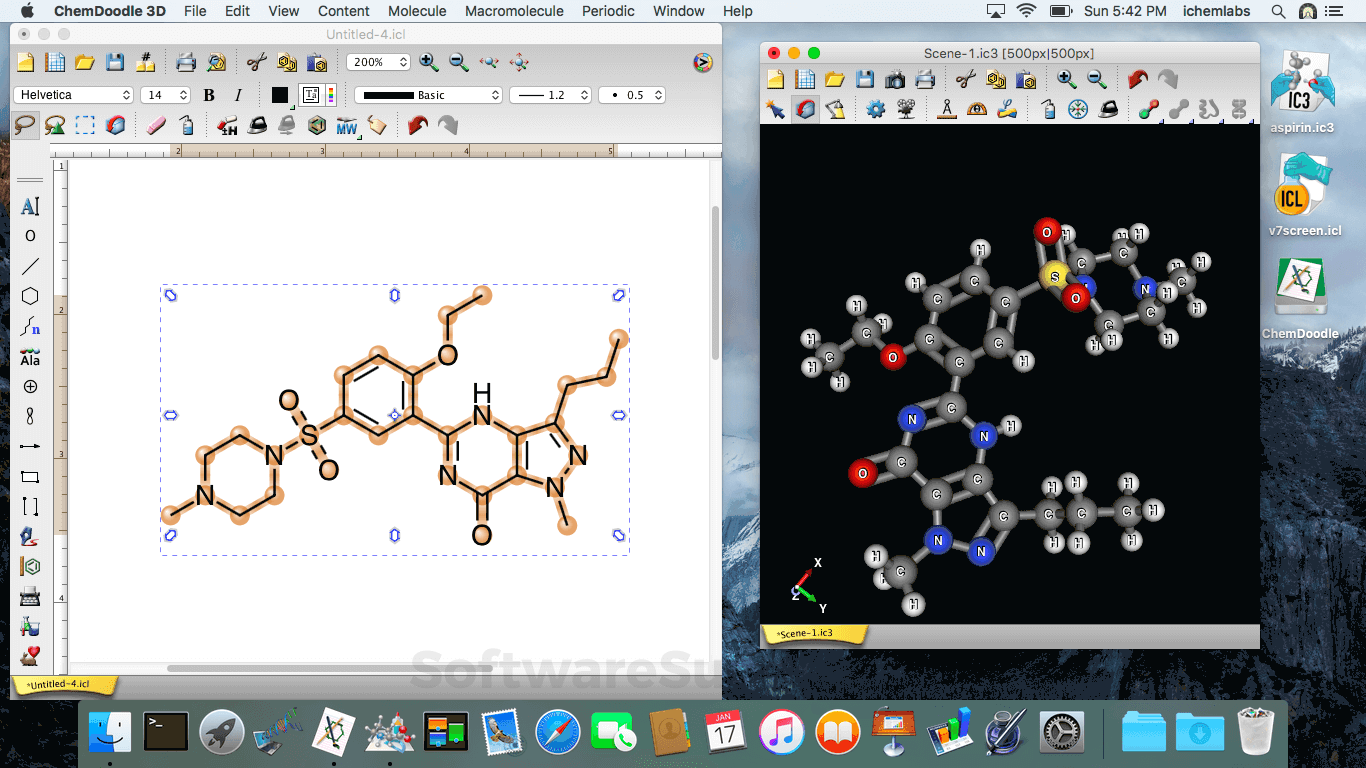Click the undo arrow in 2D toolbar
1366x768 pixels.
click(417, 125)
